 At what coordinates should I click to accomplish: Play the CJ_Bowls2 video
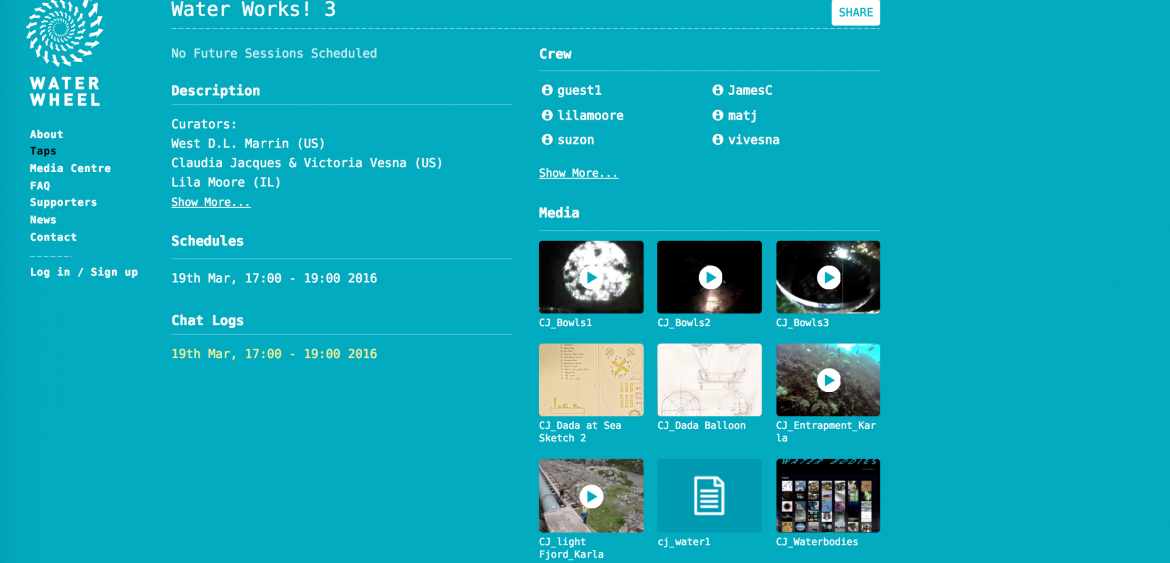tap(710, 277)
